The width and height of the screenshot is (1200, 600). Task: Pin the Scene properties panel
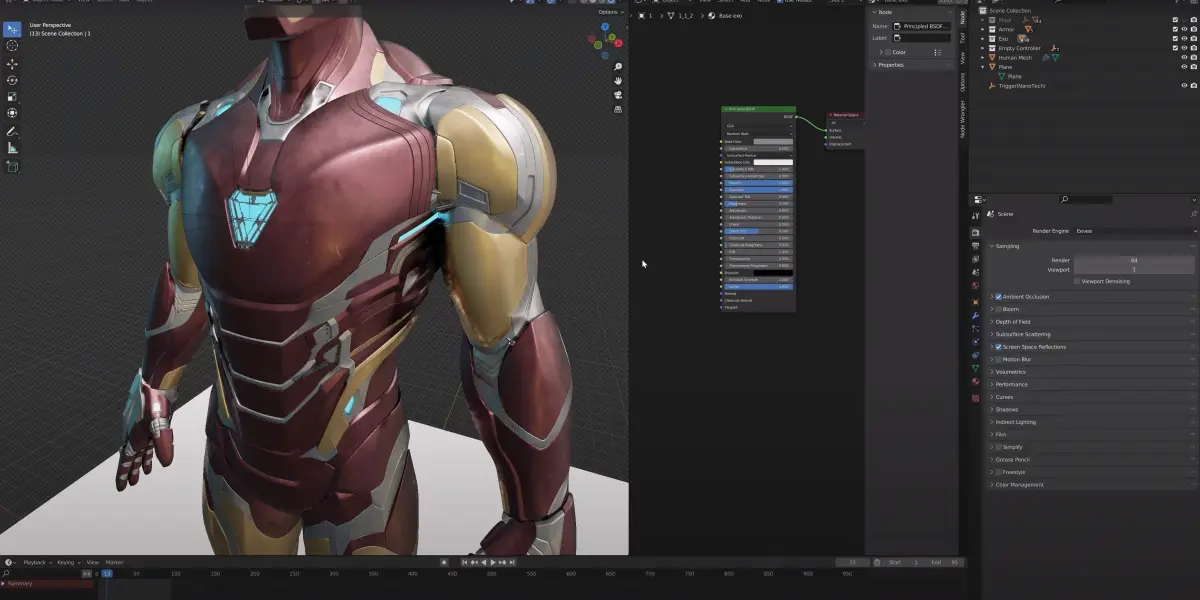pos(1193,214)
